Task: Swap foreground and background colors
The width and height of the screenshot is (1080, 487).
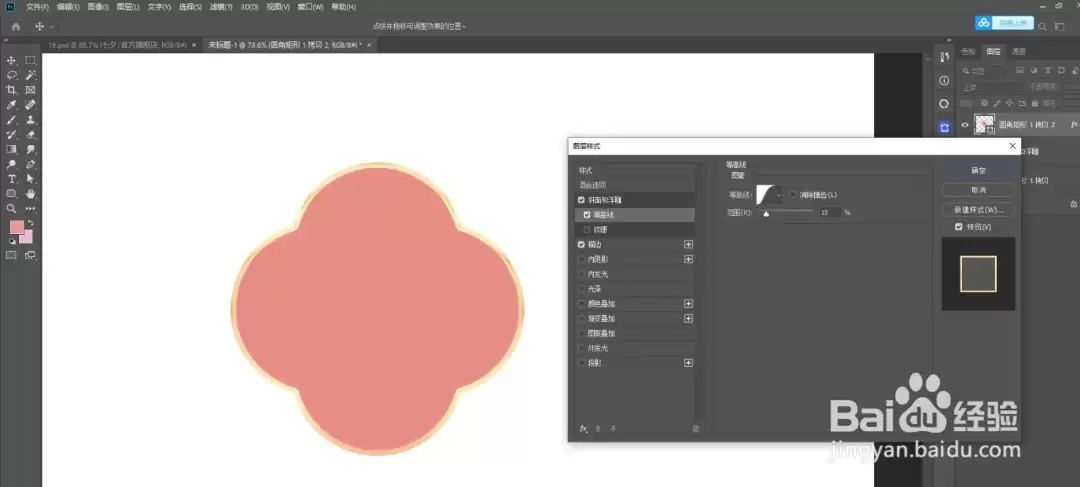Action: (30, 224)
